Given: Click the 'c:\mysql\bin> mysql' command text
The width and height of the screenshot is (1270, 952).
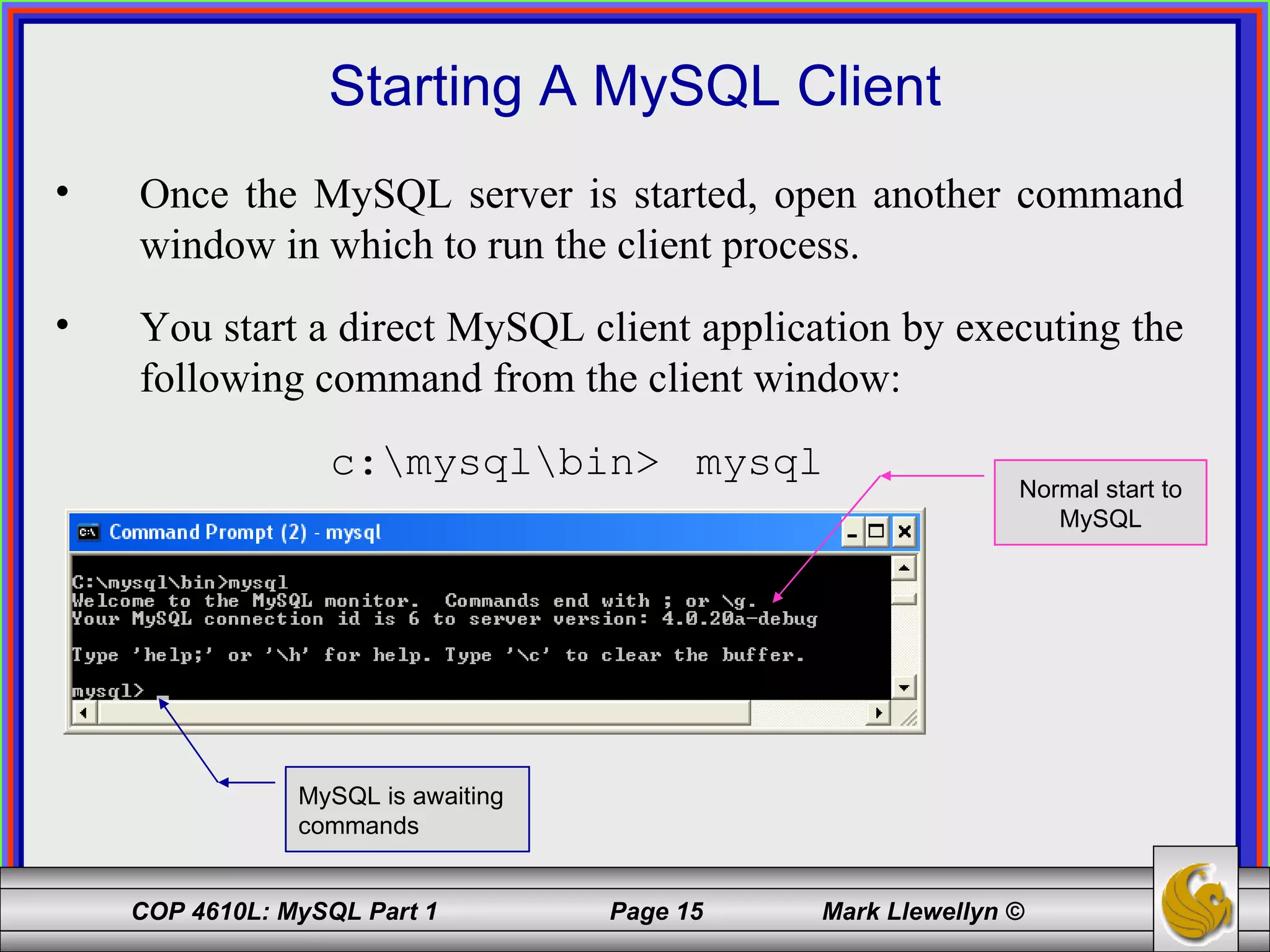Looking at the screenshot, I should 575,463.
